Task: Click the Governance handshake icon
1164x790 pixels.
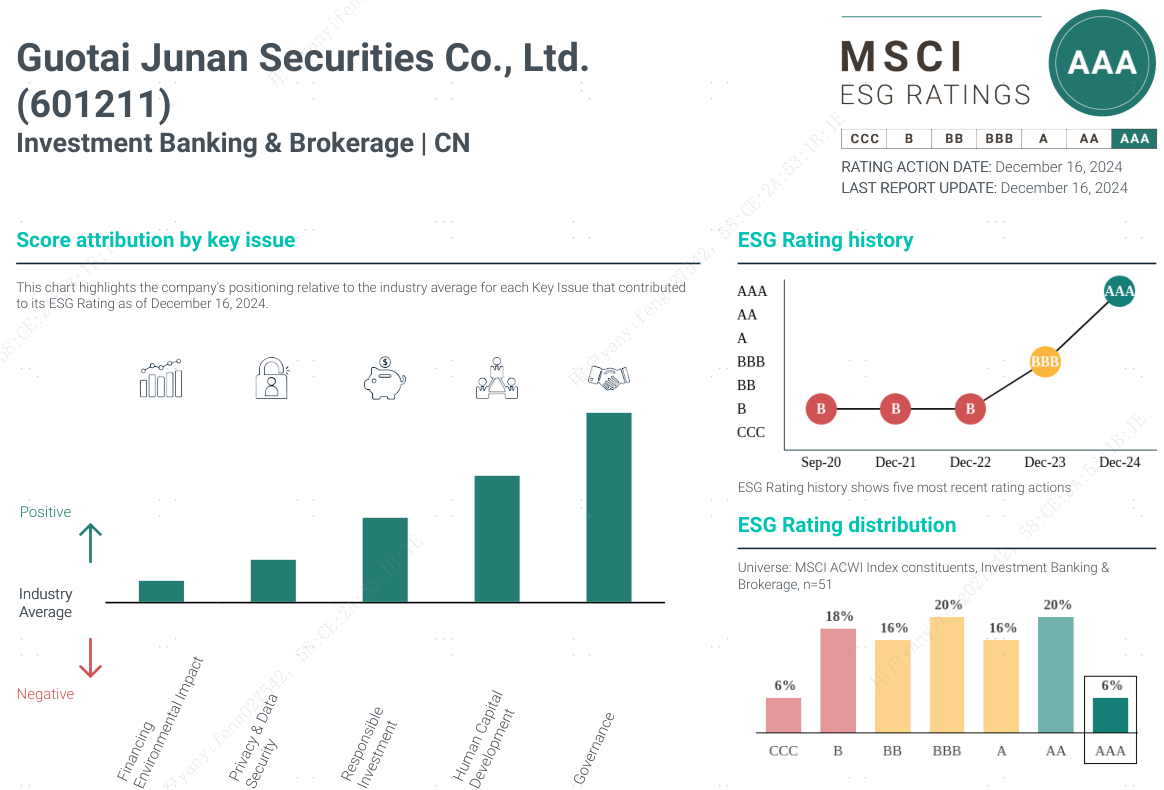Action: [608, 377]
